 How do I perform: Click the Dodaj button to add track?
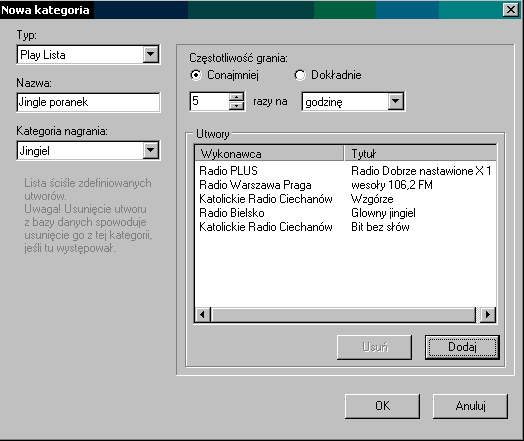(x=462, y=347)
